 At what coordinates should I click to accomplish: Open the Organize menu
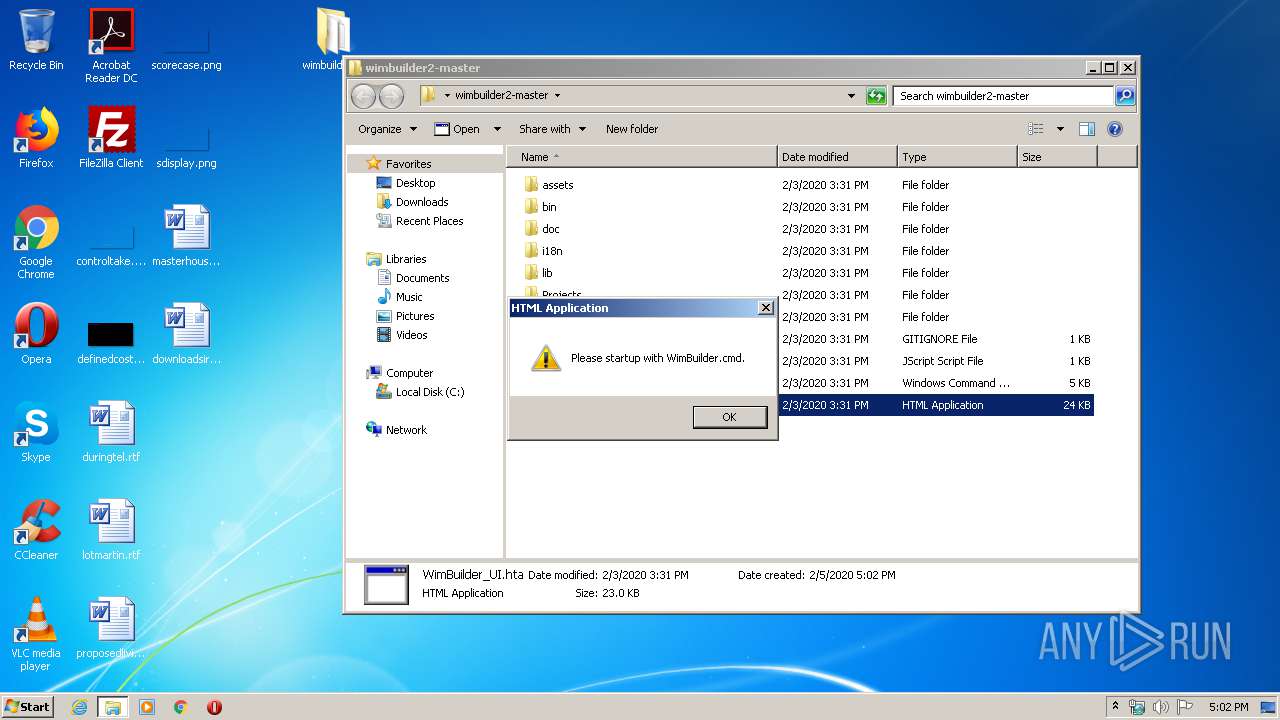point(387,129)
